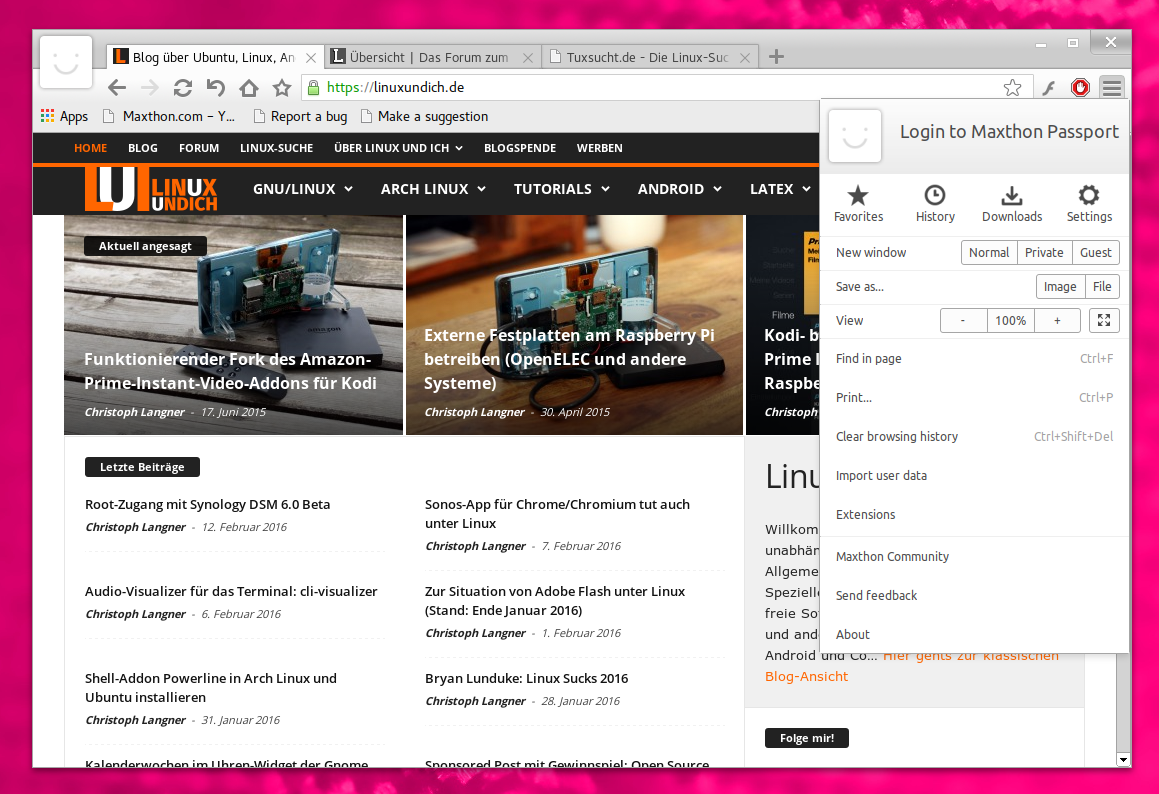This screenshot has width=1159, height=794.
Task: Open Report a bug bookmark
Action: [x=300, y=116]
